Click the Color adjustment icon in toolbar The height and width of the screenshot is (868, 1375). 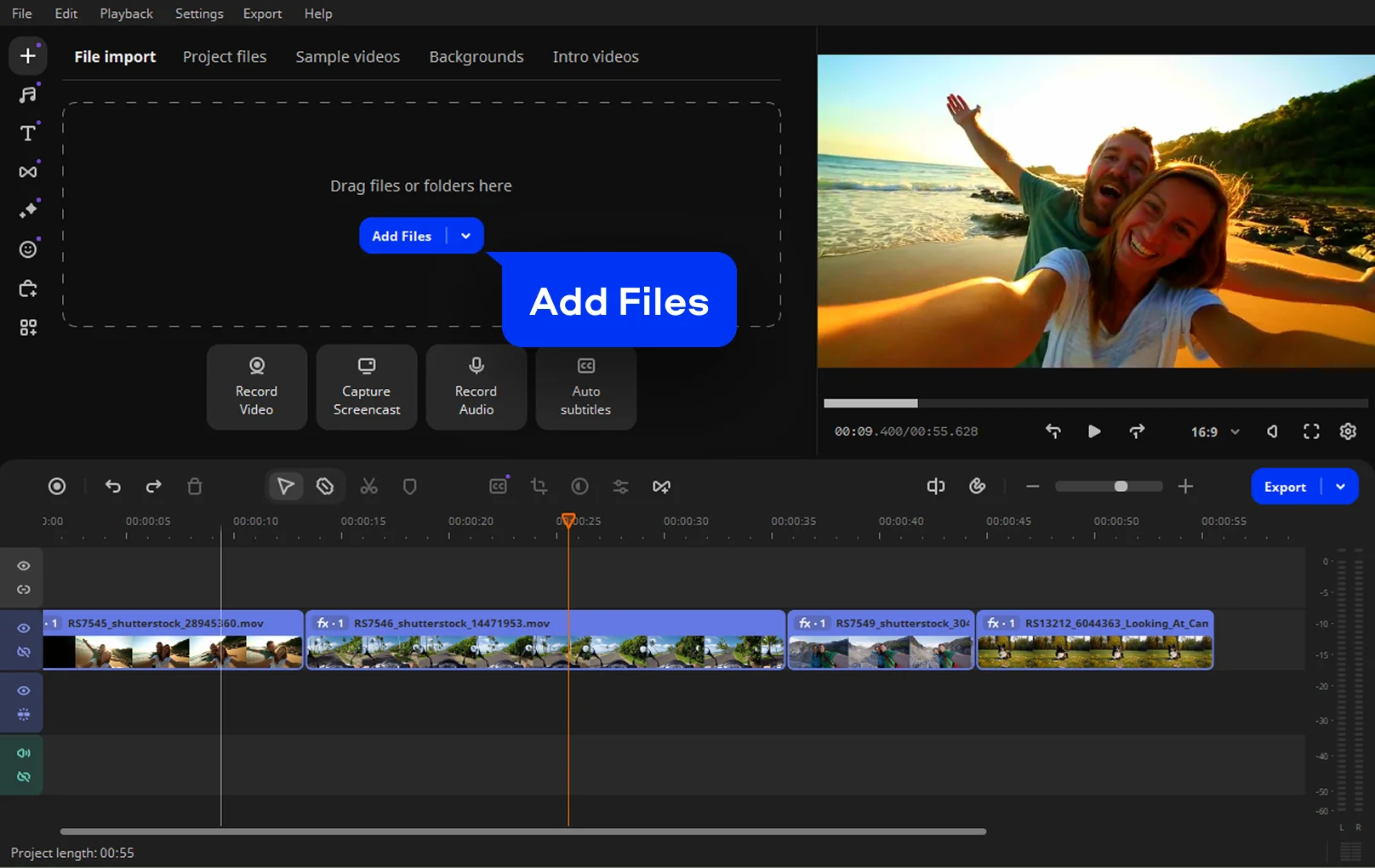pos(579,487)
